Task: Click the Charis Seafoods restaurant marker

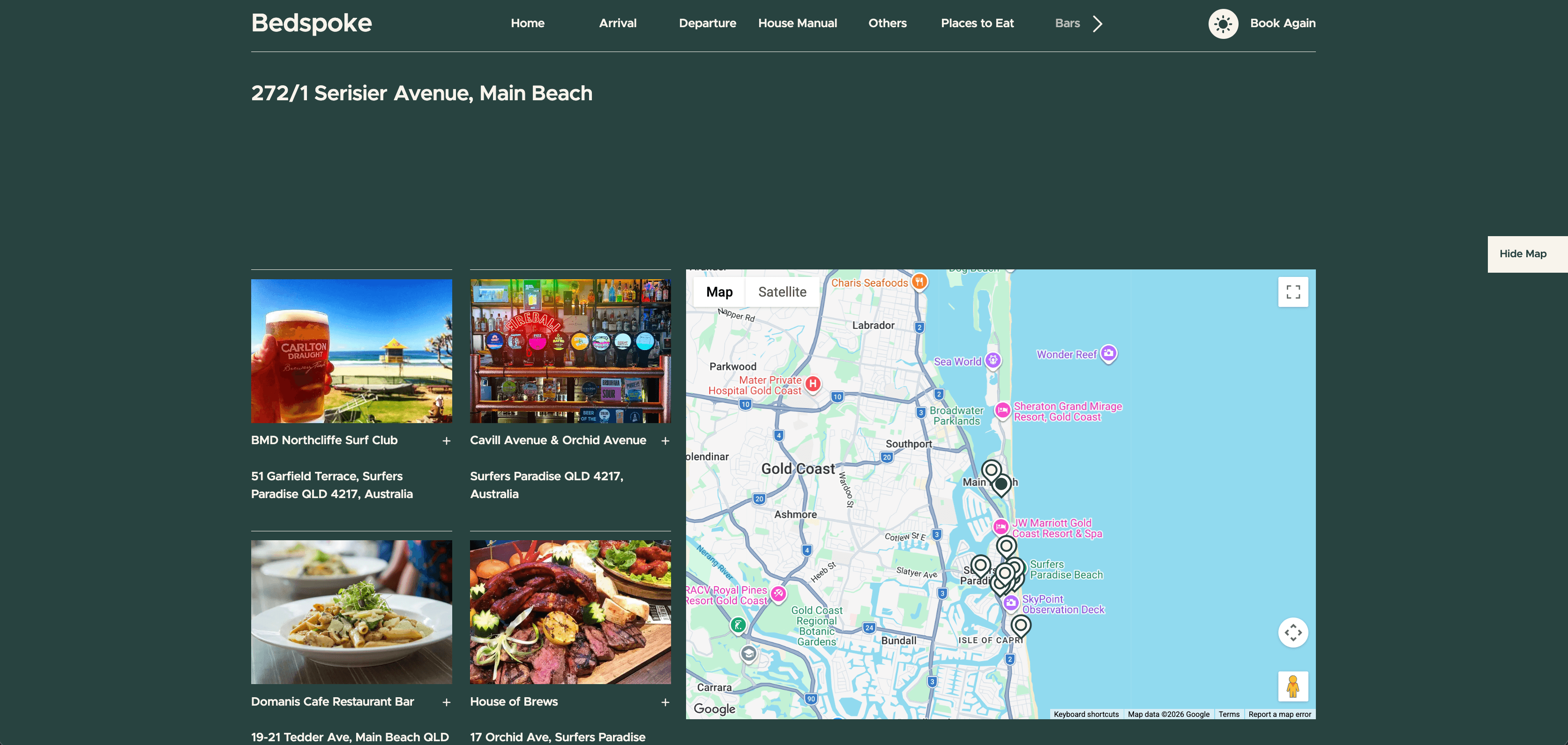Action: click(919, 282)
